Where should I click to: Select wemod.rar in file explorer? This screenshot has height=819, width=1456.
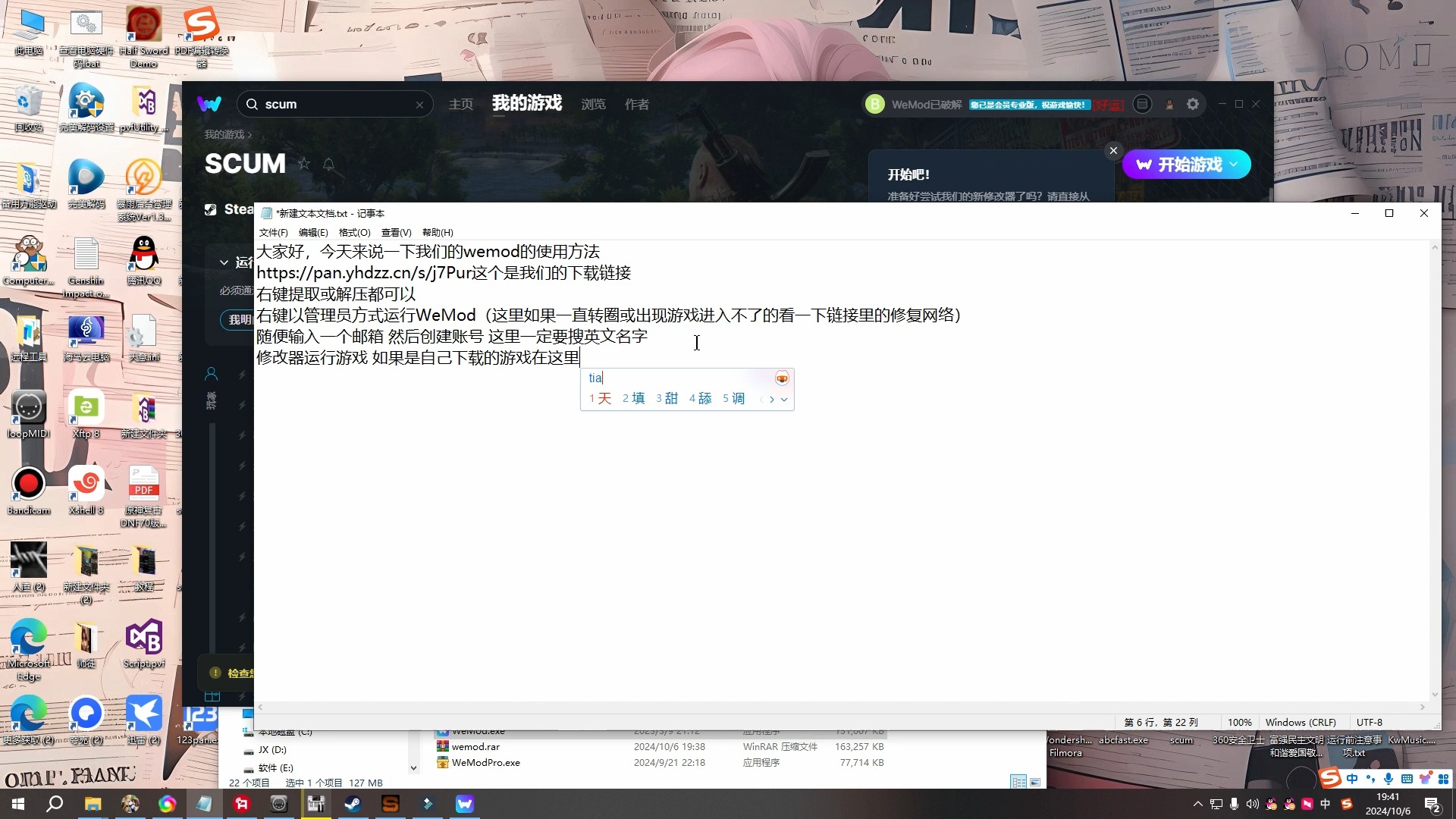point(475,747)
